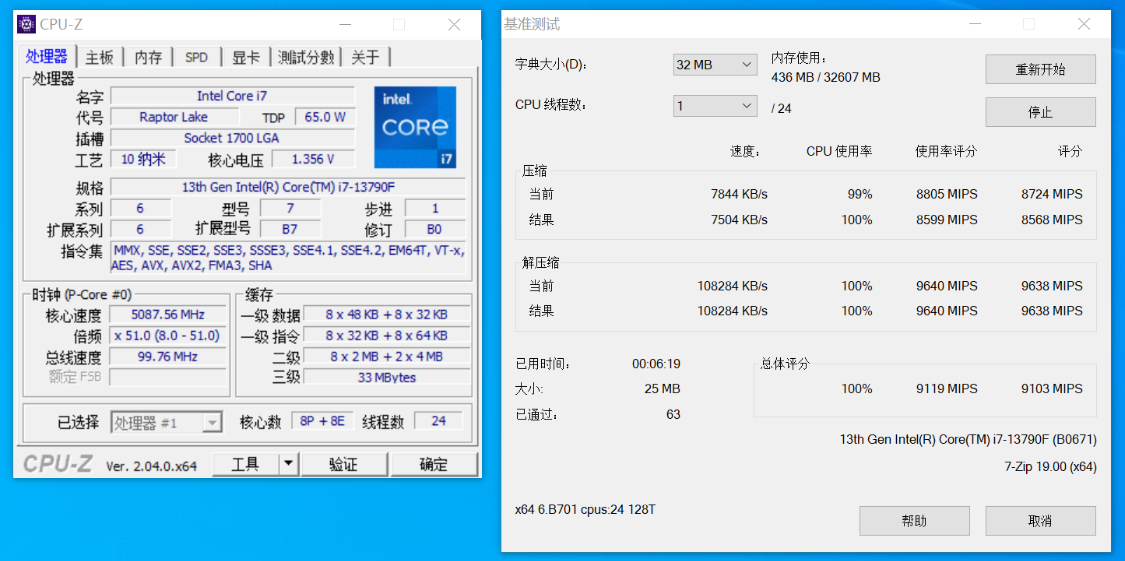Click compression result rating 8568 MIPS
Screen dimensions: 1125x561
tap(1052, 220)
